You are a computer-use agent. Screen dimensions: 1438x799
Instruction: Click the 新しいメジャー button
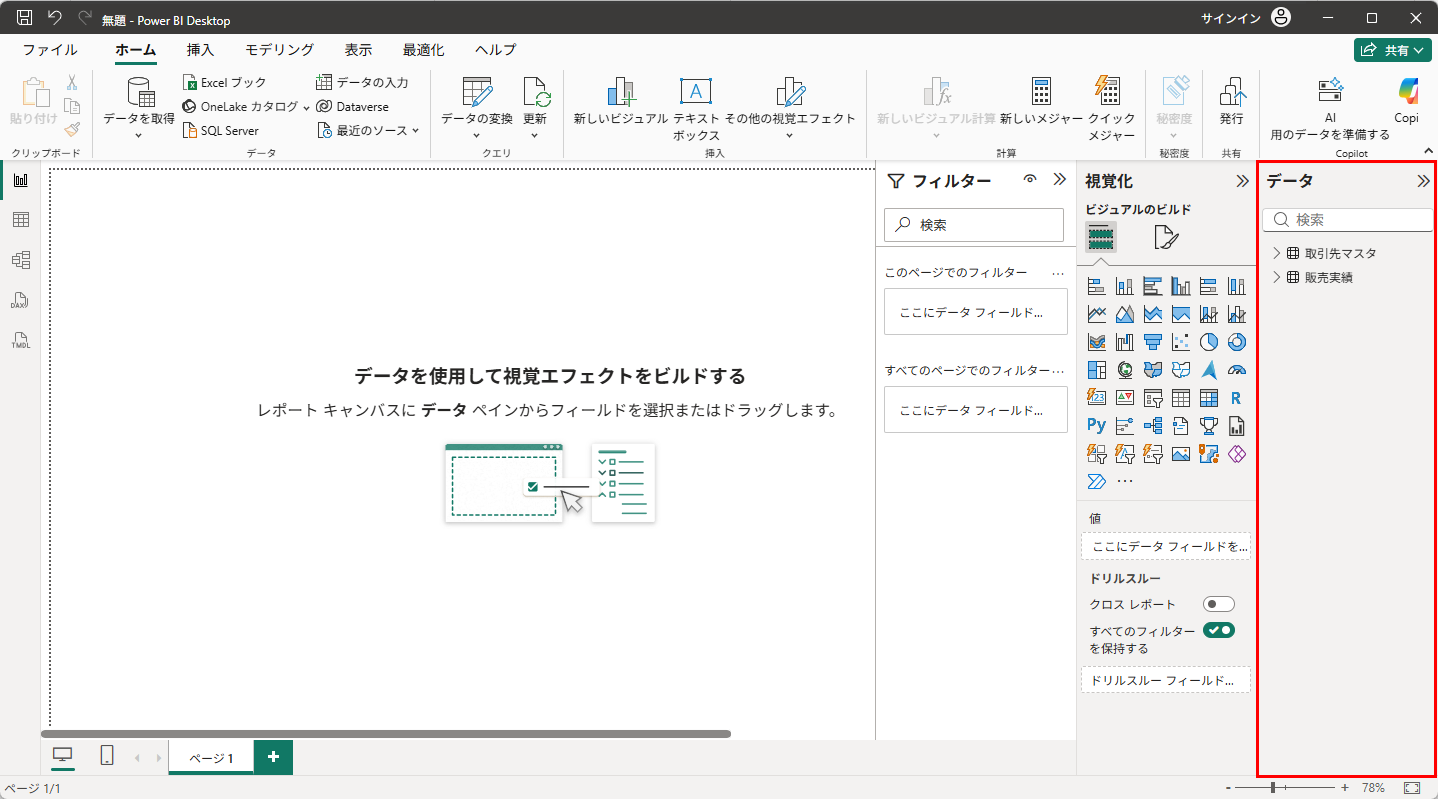tap(1041, 101)
